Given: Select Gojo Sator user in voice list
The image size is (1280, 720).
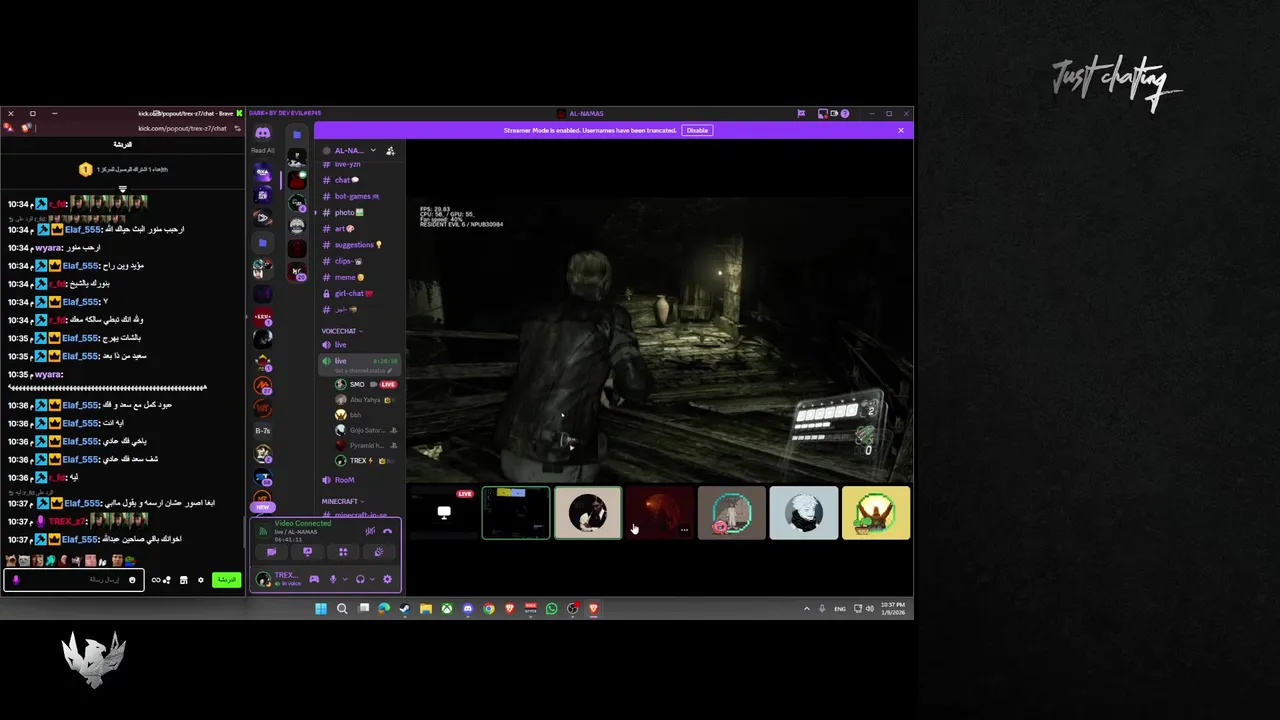Looking at the screenshot, I should (365, 430).
